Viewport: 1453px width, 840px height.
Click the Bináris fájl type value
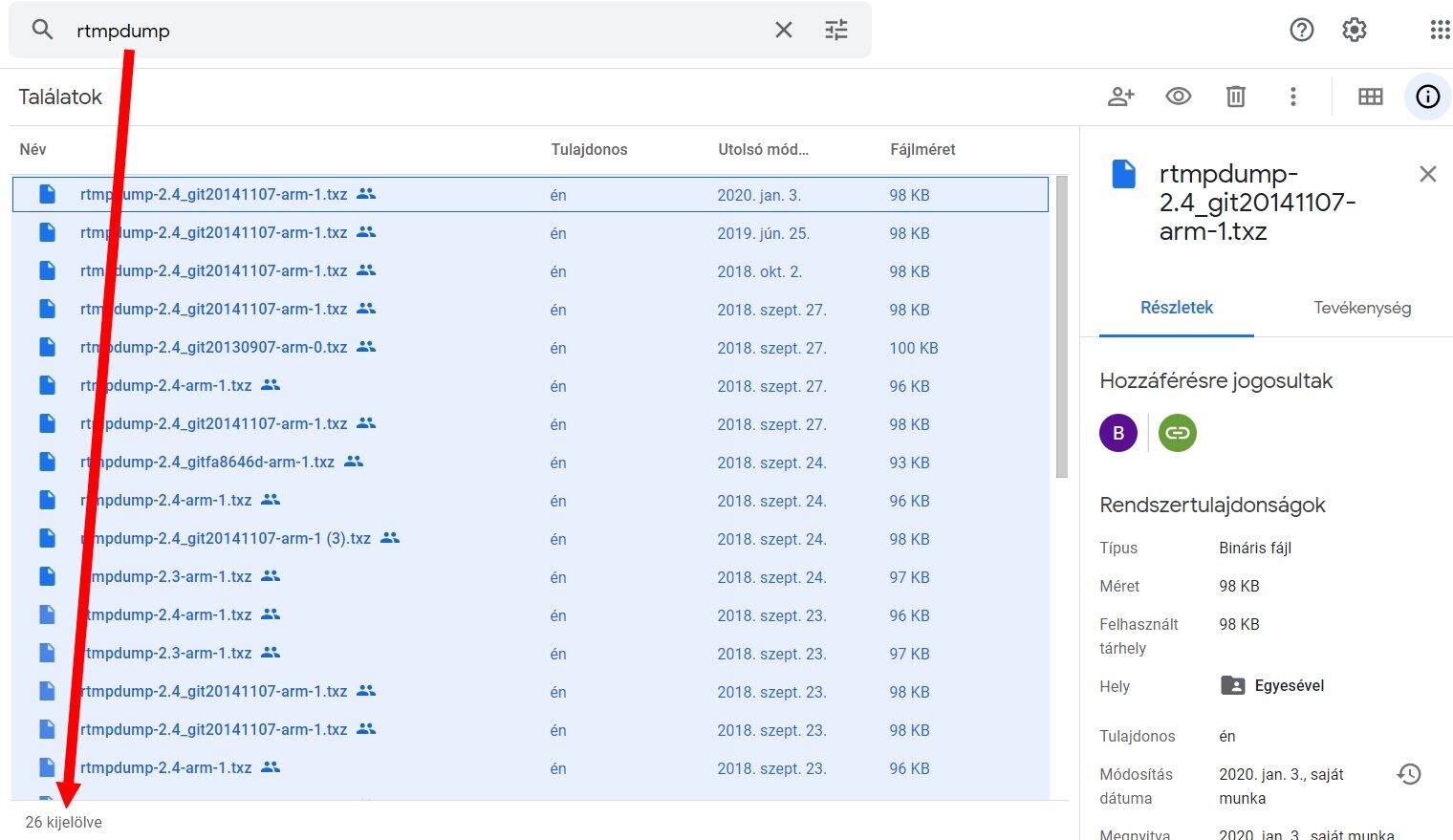(x=1255, y=548)
